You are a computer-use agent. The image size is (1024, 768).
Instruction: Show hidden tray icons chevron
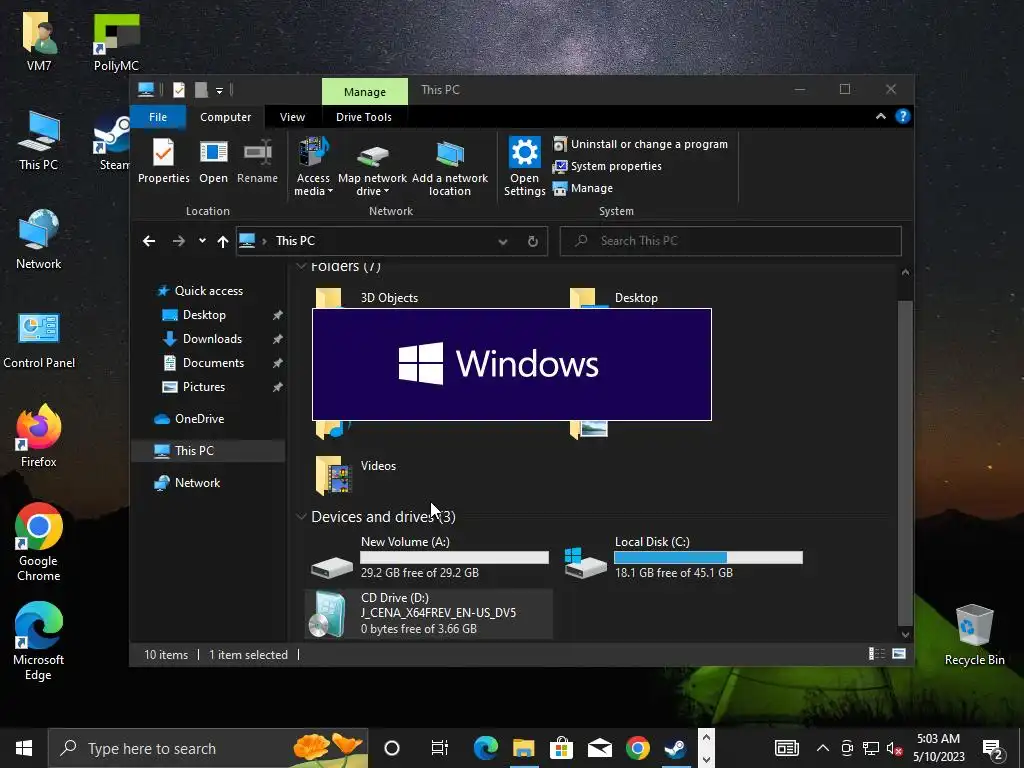823,748
